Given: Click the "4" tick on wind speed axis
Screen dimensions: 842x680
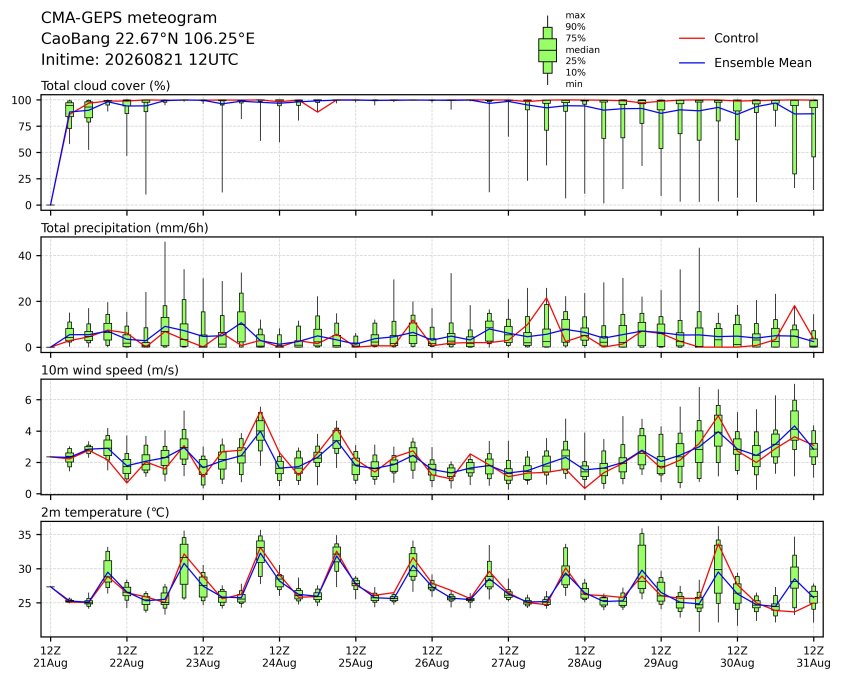Looking at the screenshot, I should click(x=29, y=431).
